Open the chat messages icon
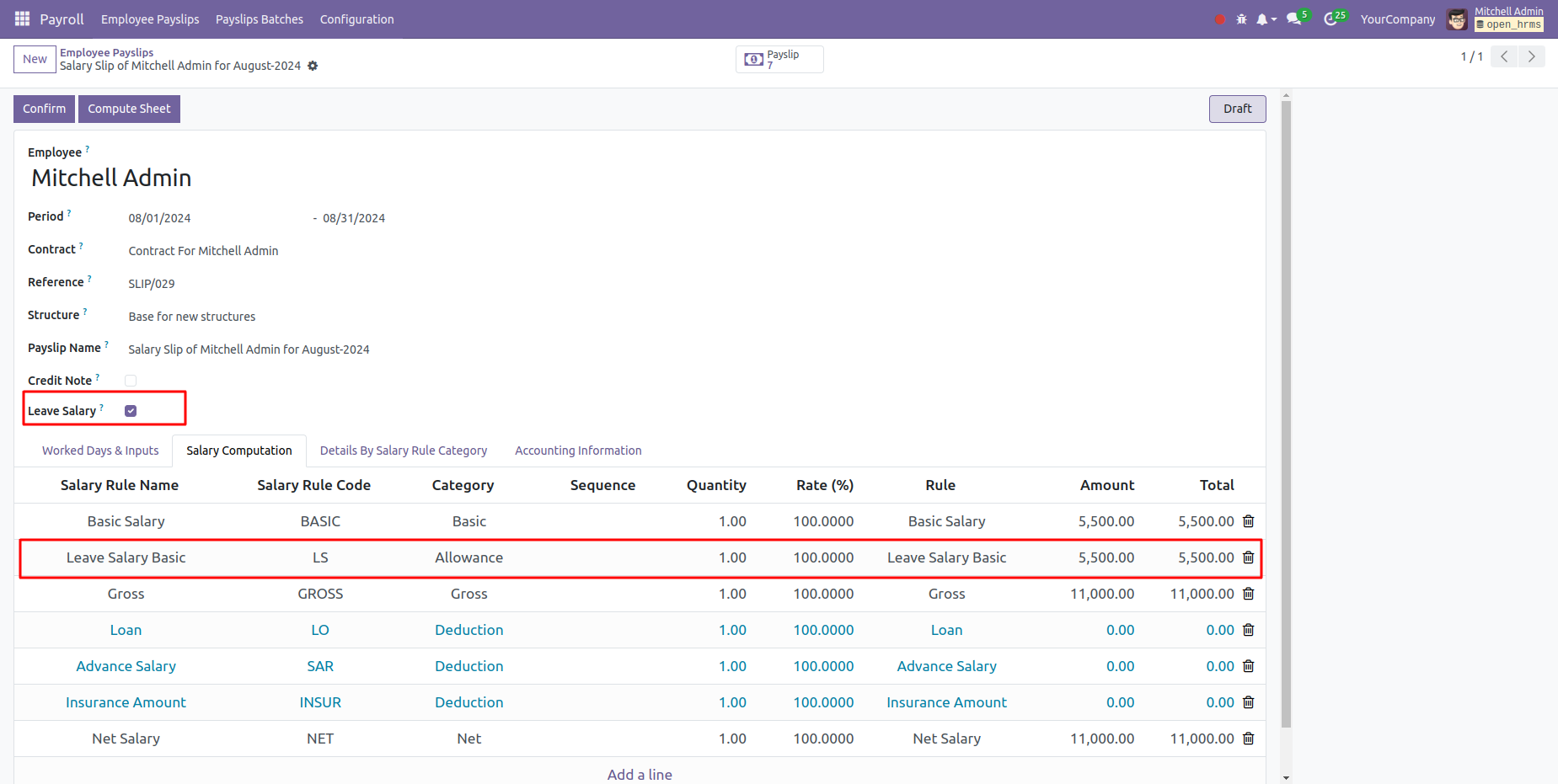Viewport: 1558px width, 784px height. [1294, 19]
